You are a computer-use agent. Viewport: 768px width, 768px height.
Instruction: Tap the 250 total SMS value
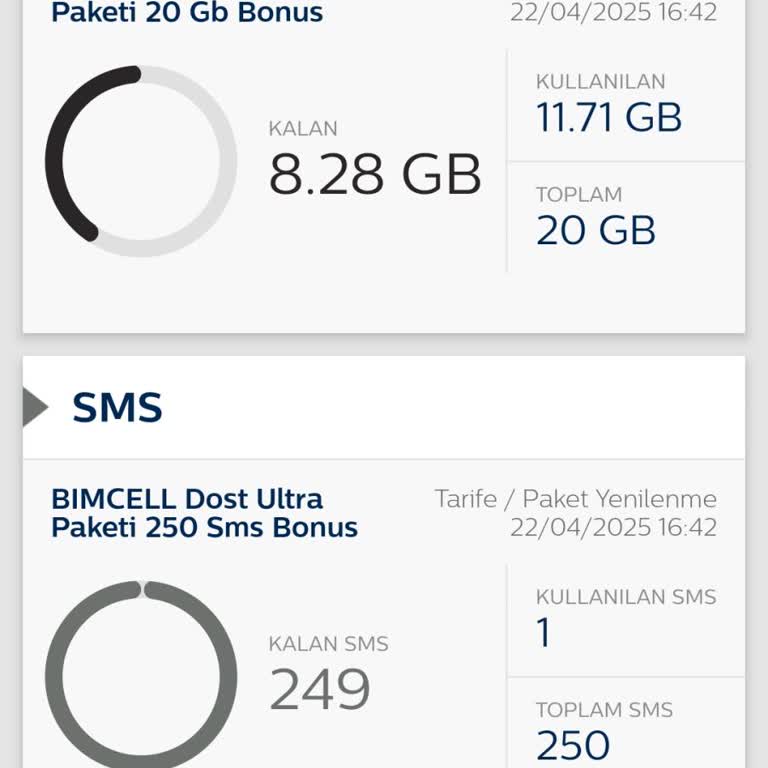573,745
